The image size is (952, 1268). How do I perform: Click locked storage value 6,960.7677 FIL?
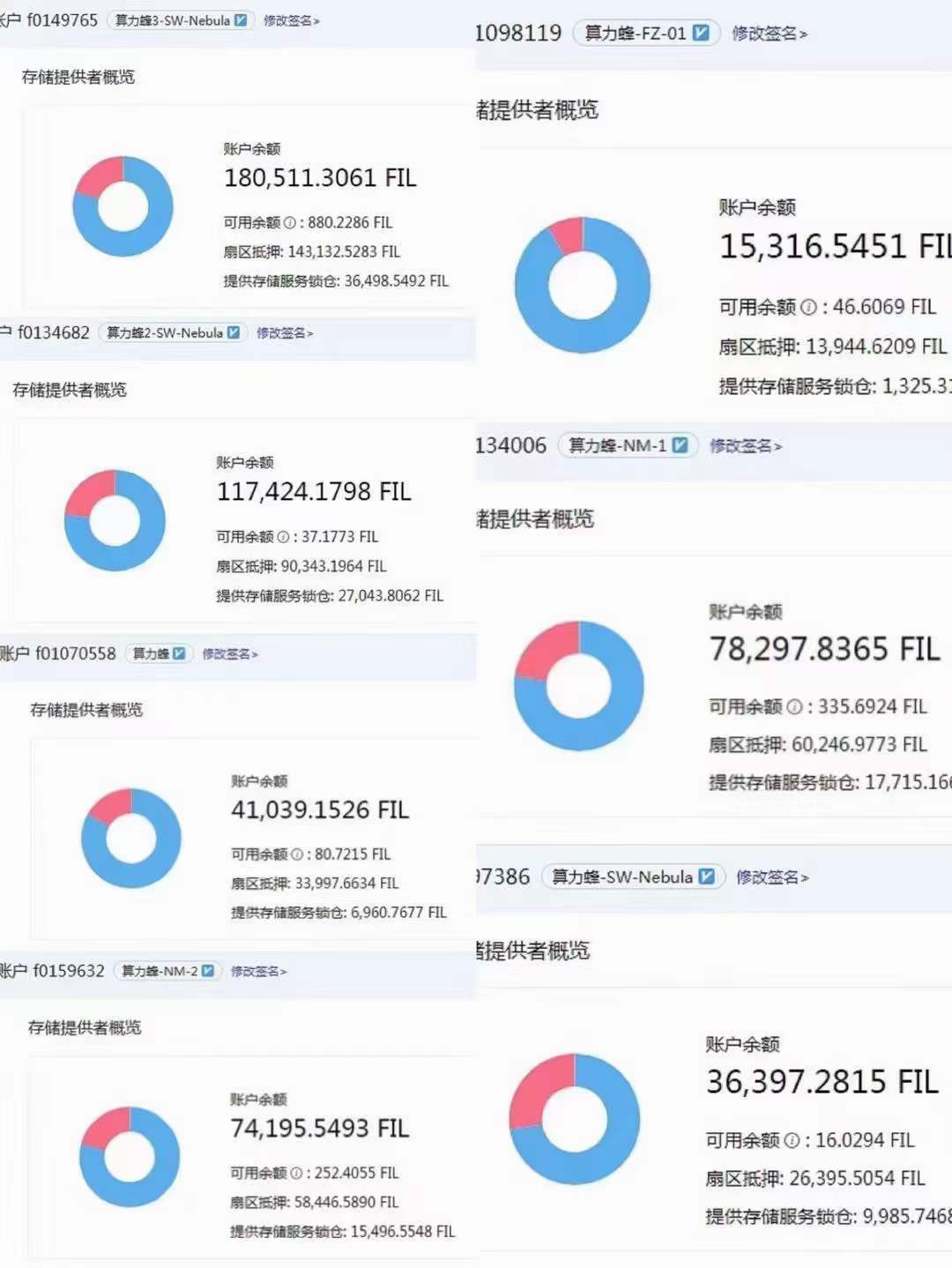pyautogui.click(x=398, y=912)
